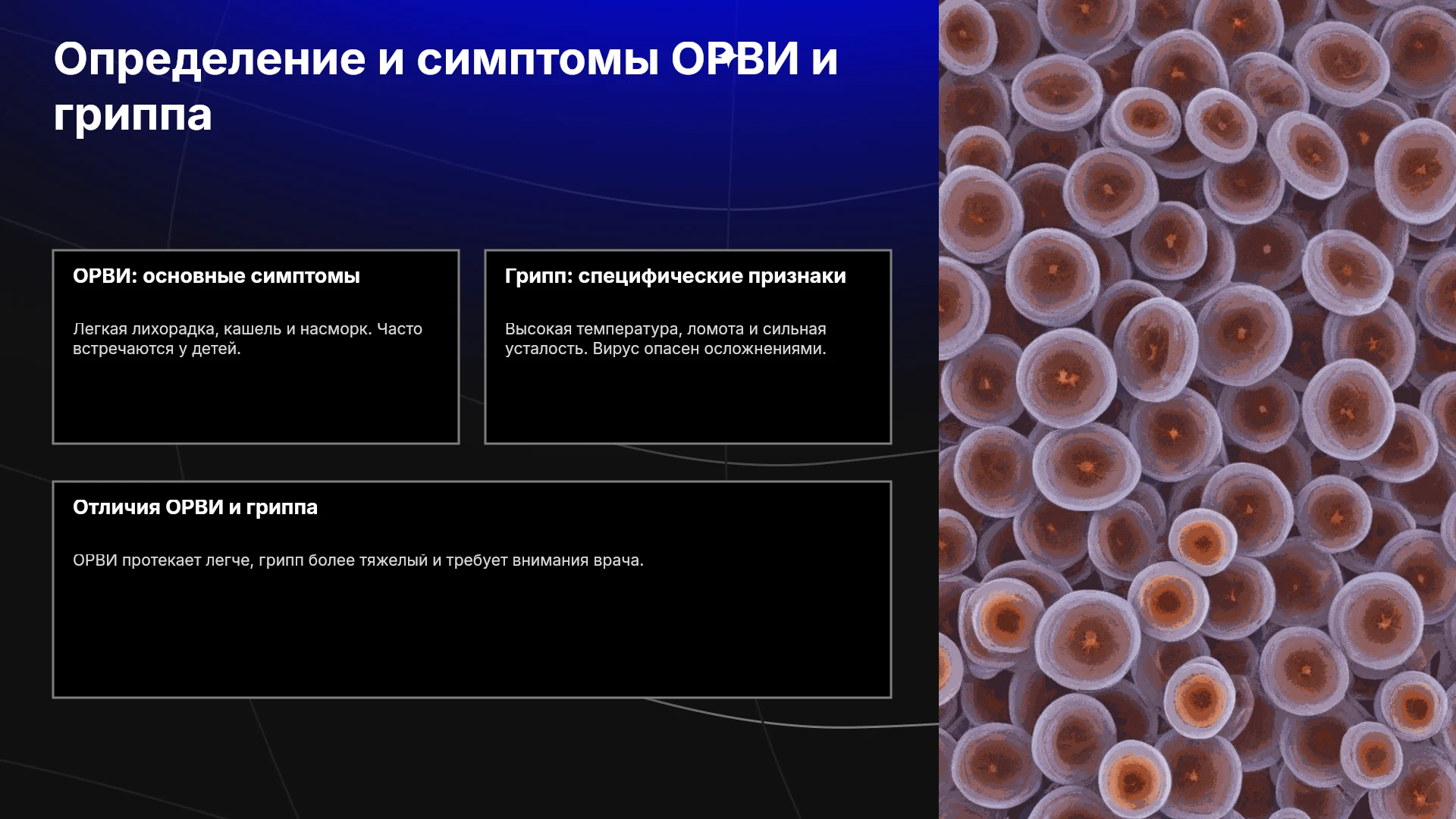This screenshot has height=819, width=1456.
Task: Click the 'ОРВИ: основные симптомы' card heading
Action: [216, 276]
